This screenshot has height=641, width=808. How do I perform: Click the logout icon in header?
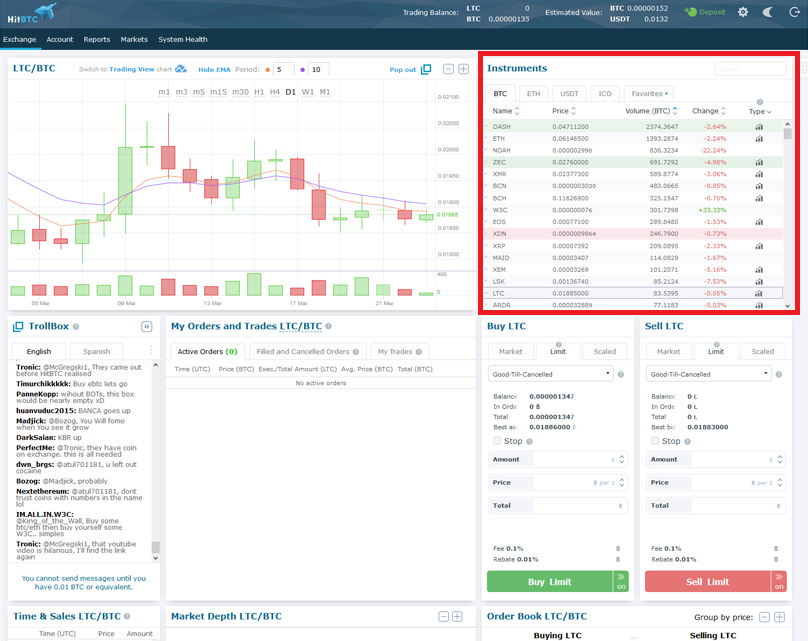(x=794, y=12)
